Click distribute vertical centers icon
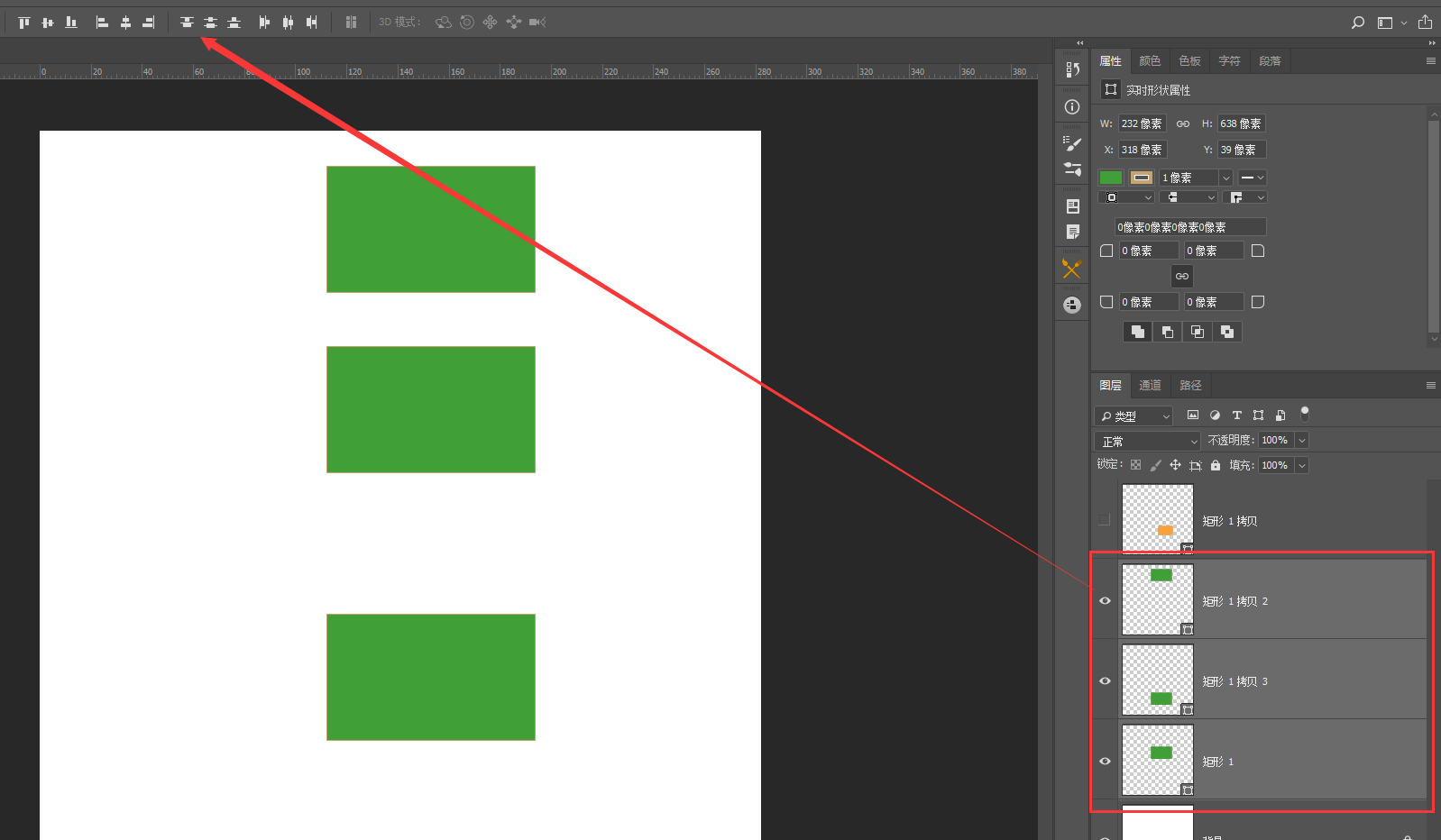Viewport: 1441px width, 840px height. pos(210,23)
